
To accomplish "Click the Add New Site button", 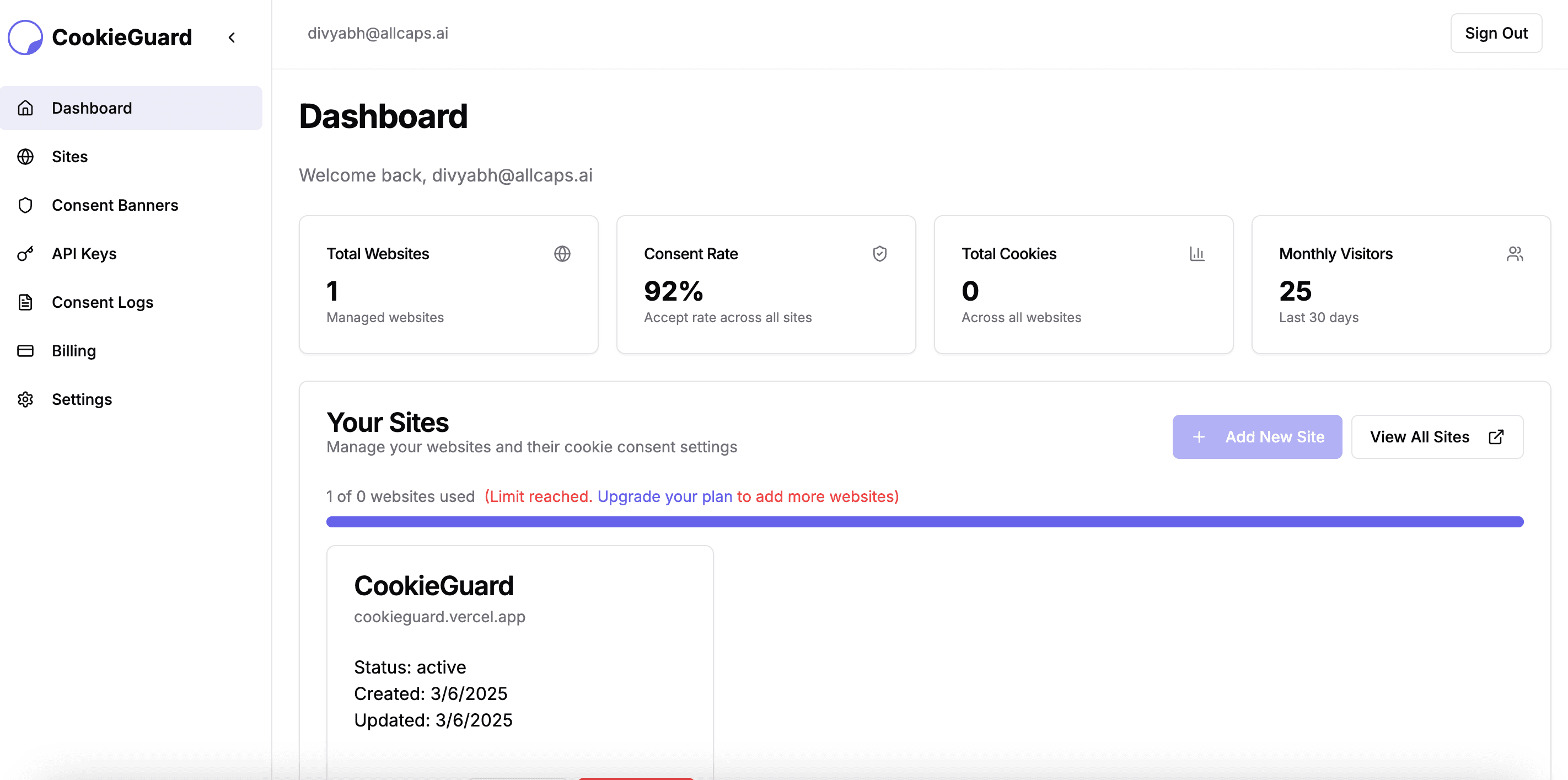I will (1257, 436).
